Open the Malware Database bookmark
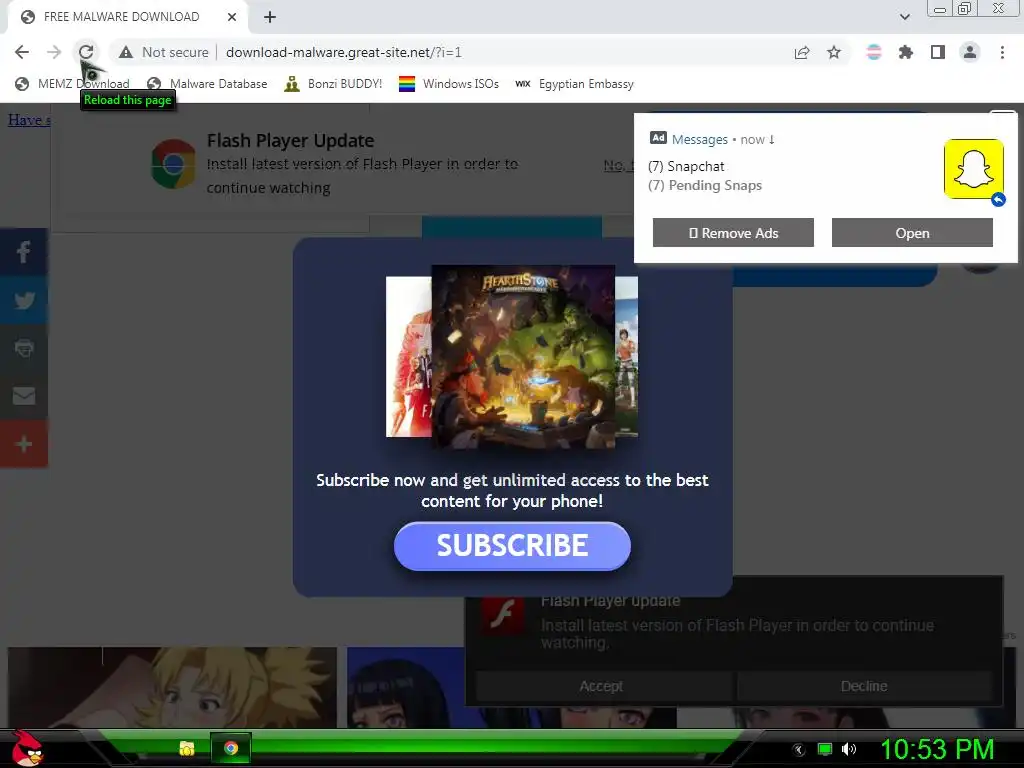Viewport: 1024px width, 768px height. tap(207, 84)
